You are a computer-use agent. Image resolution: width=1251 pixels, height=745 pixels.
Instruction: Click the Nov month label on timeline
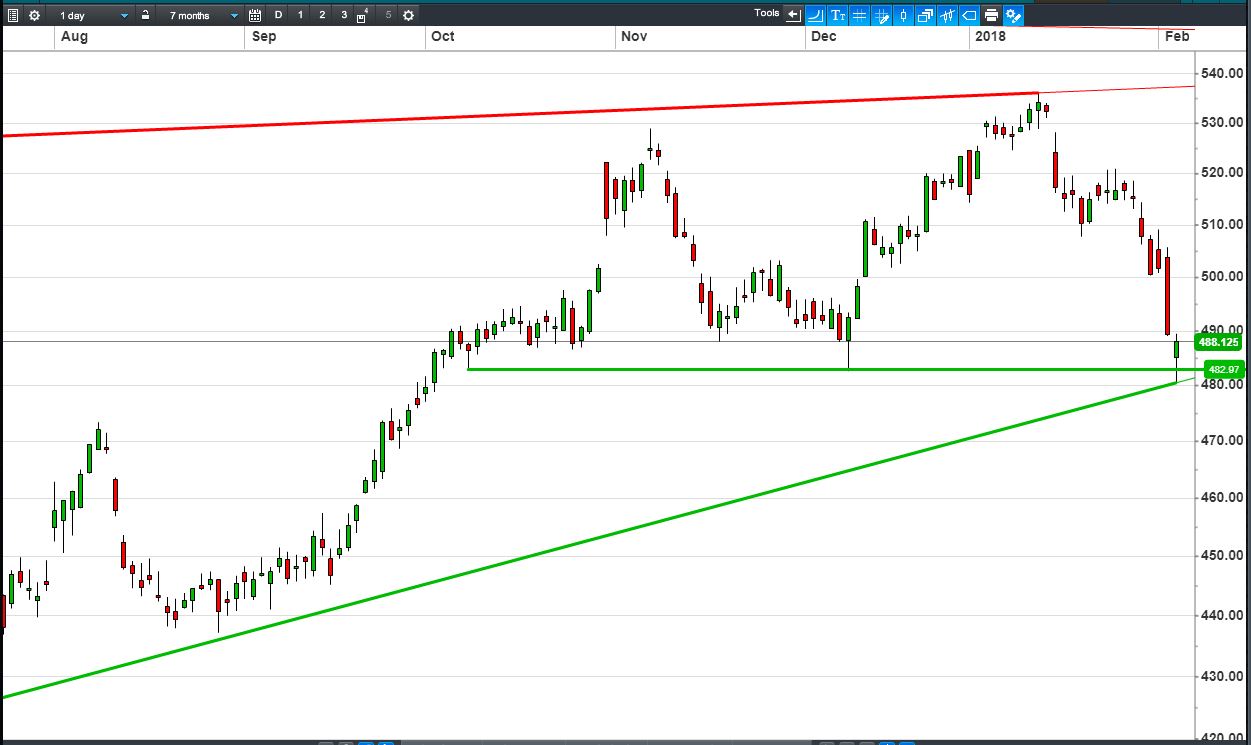(634, 36)
